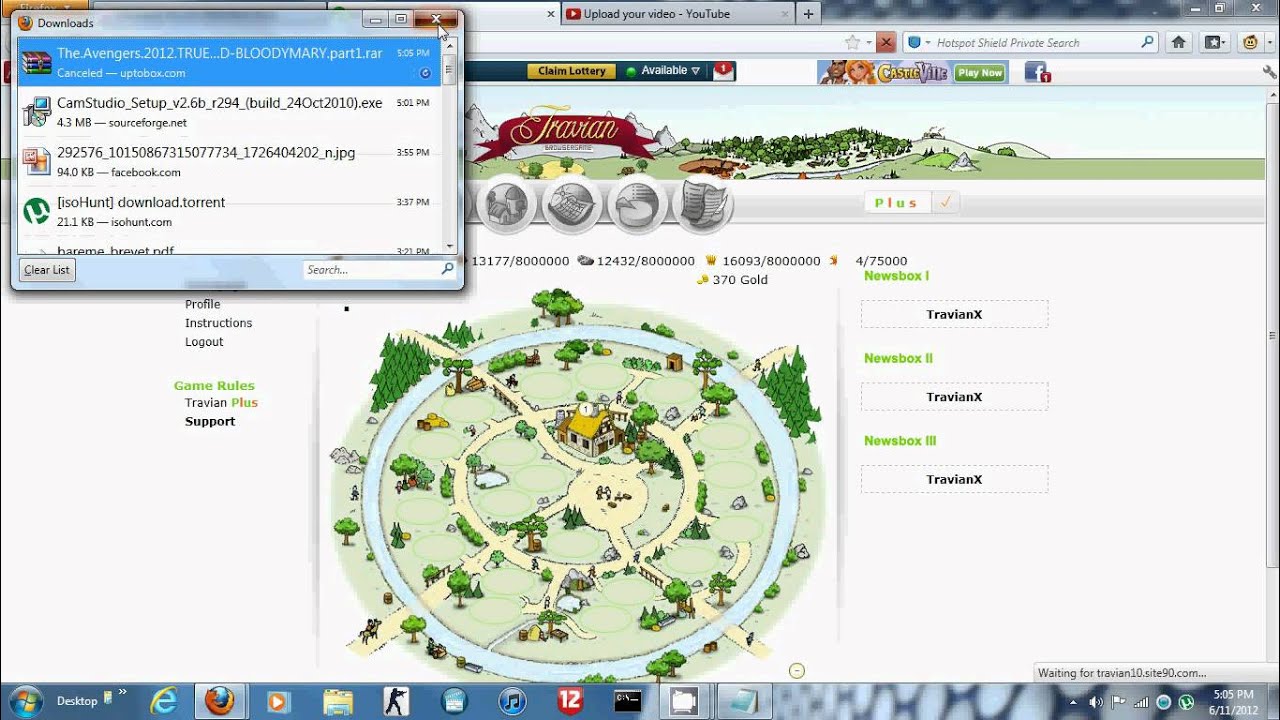Open Travian statistics pie-chart round icon
1280x720 pixels.
click(636, 203)
